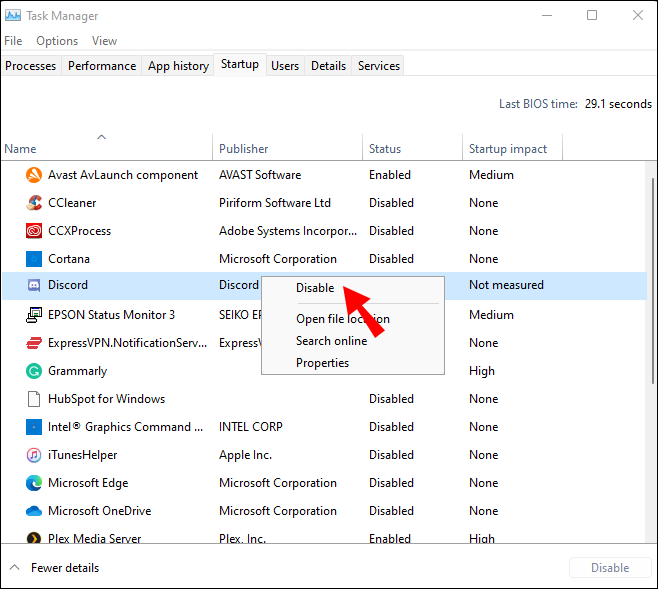658x589 pixels.
Task: Open the Options menu
Action: pos(57,41)
